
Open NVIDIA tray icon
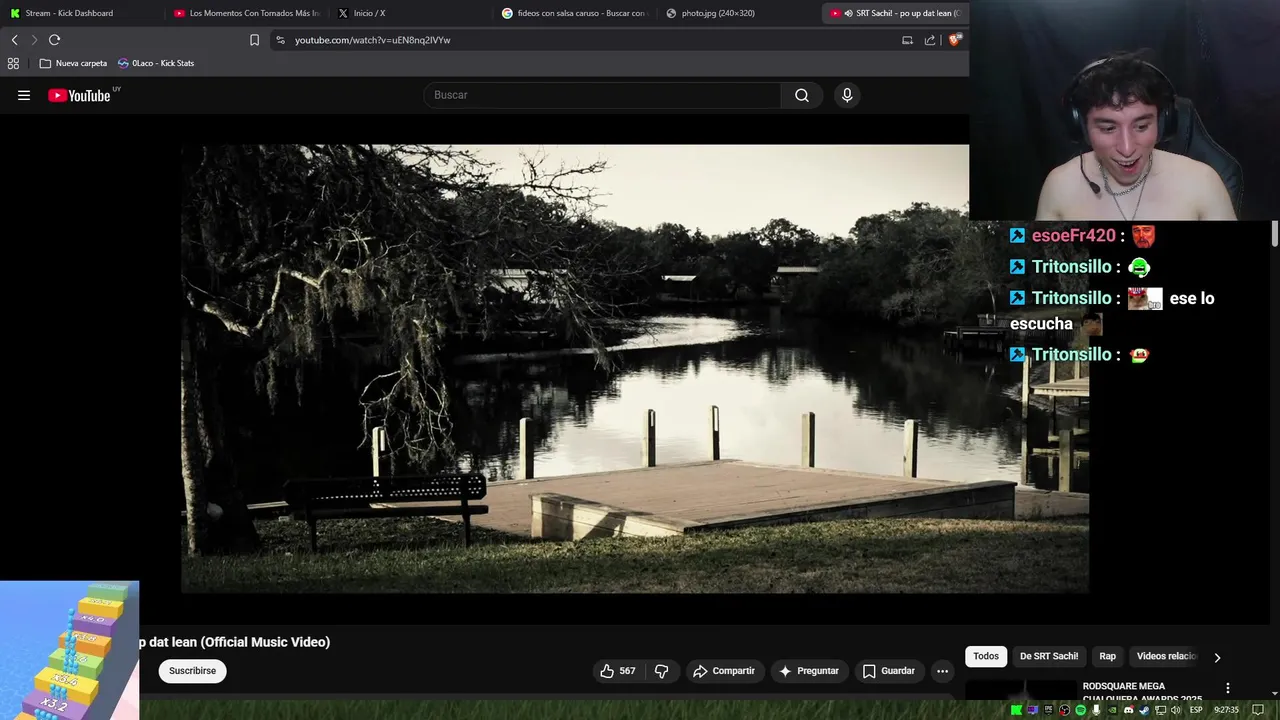[1112, 710]
